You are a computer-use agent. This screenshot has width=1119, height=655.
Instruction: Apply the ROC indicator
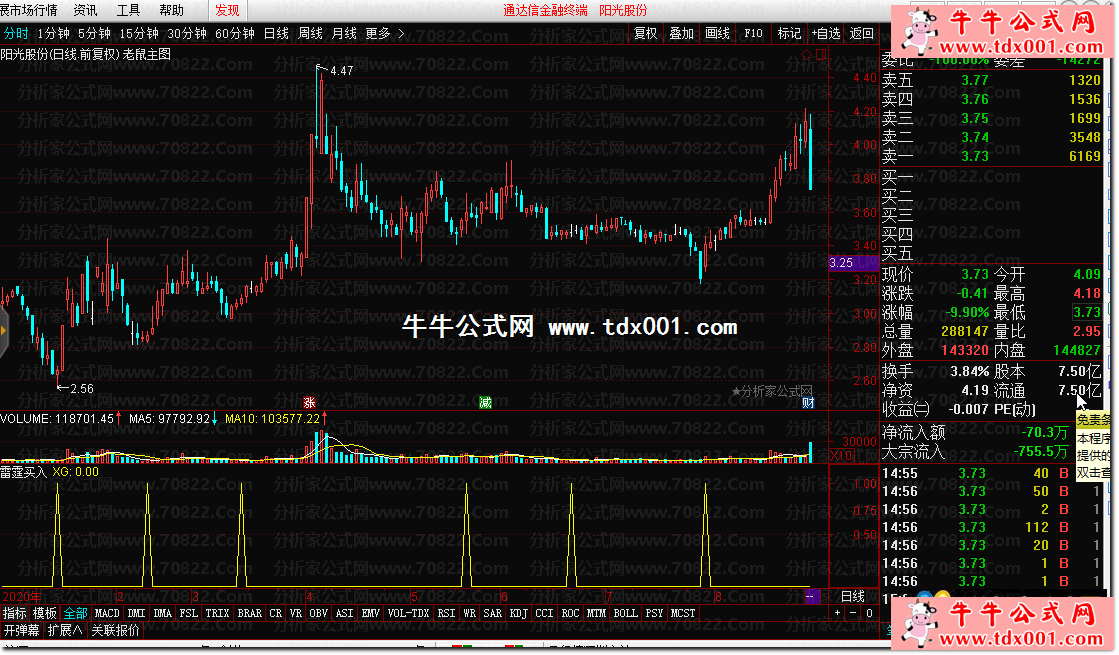pyautogui.click(x=570, y=614)
